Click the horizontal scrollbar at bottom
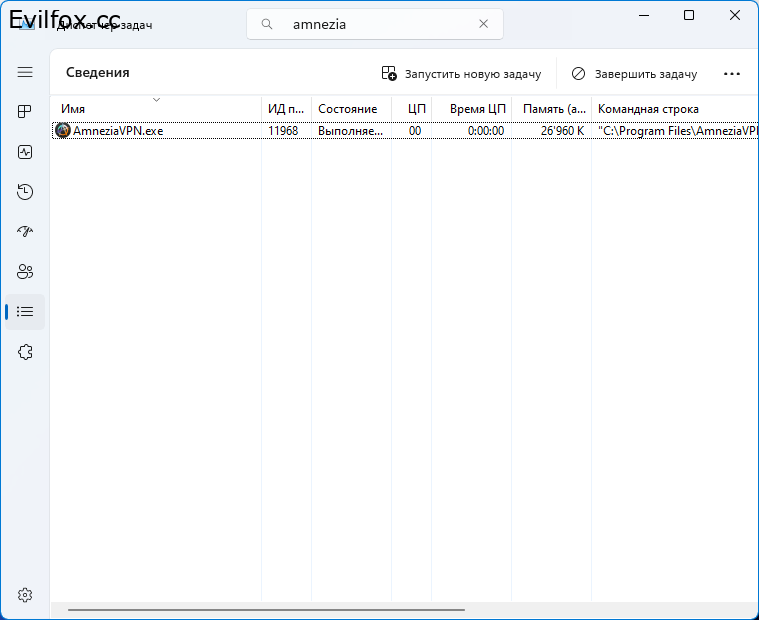Viewport: 759px width, 620px height. (x=265, y=609)
